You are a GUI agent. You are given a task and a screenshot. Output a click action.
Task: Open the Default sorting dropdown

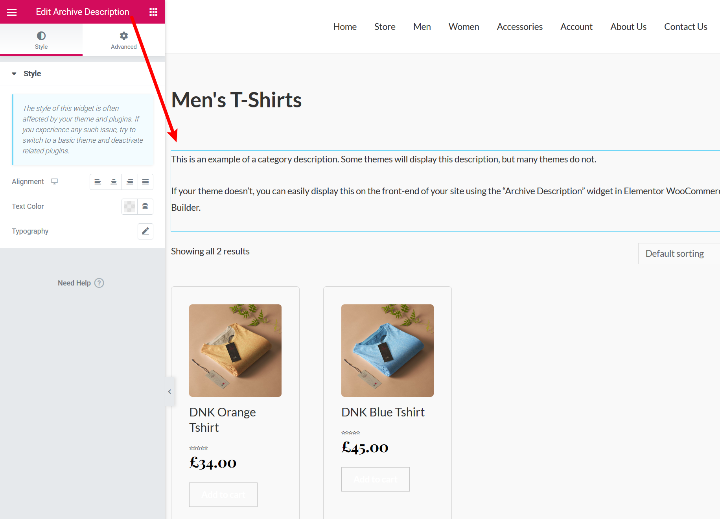click(x=678, y=253)
